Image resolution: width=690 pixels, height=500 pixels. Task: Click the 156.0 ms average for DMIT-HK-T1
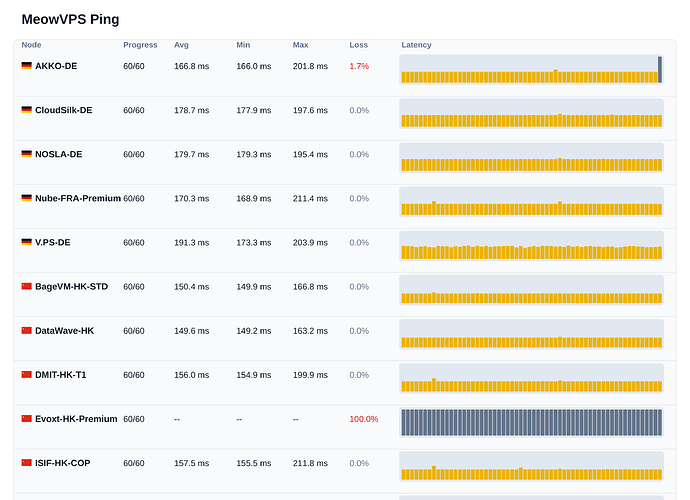pyautogui.click(x=191, y=375)
